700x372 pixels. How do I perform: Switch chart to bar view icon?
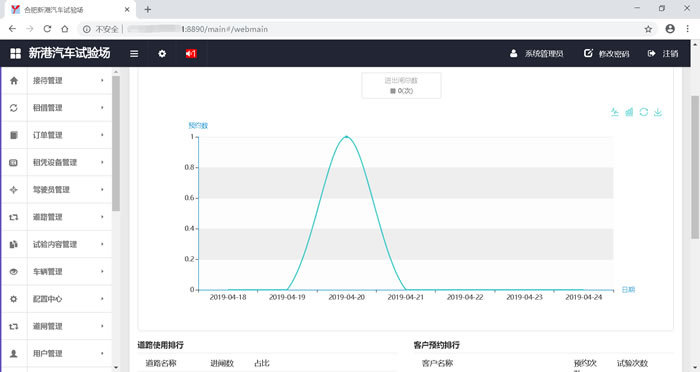pos(629,112)
